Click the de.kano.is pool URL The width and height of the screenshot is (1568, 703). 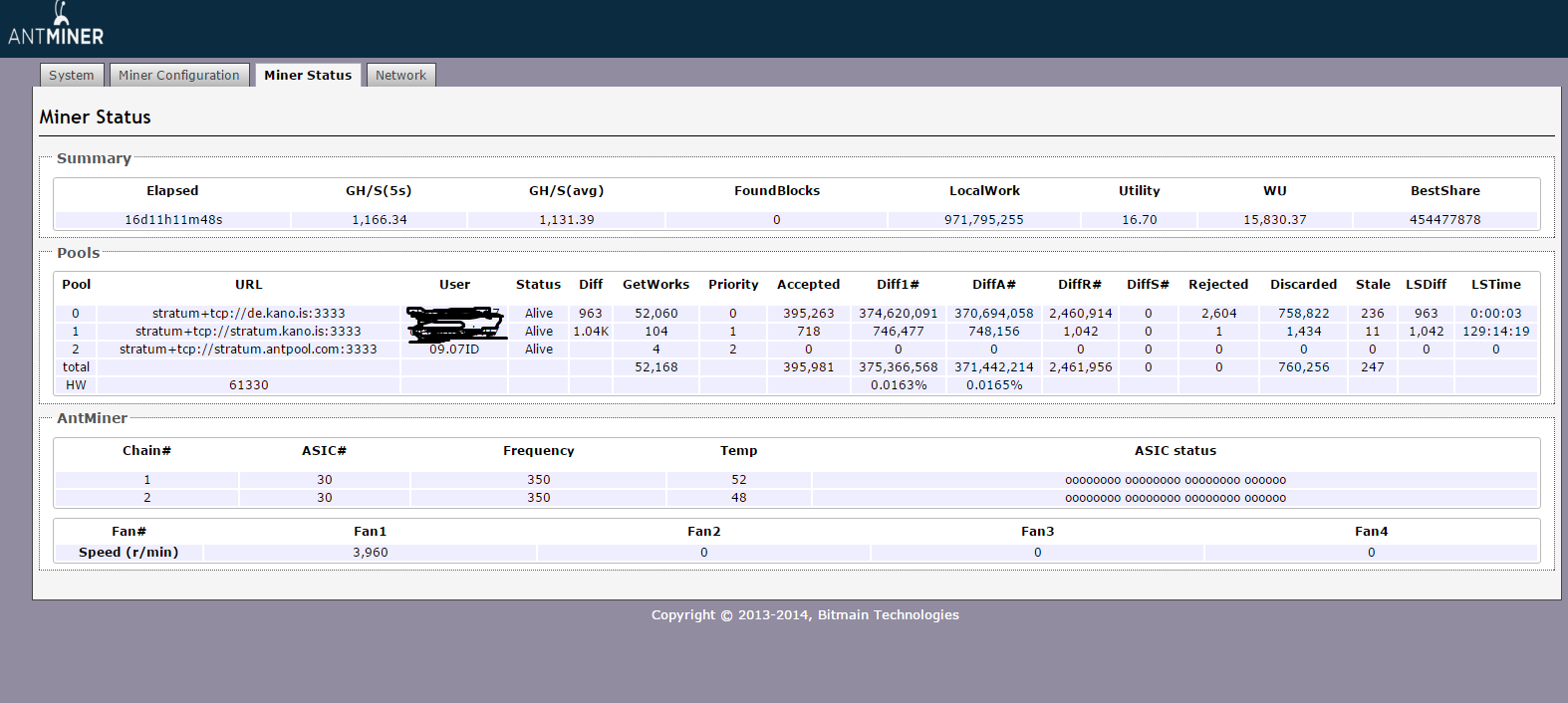click(249, 314)
